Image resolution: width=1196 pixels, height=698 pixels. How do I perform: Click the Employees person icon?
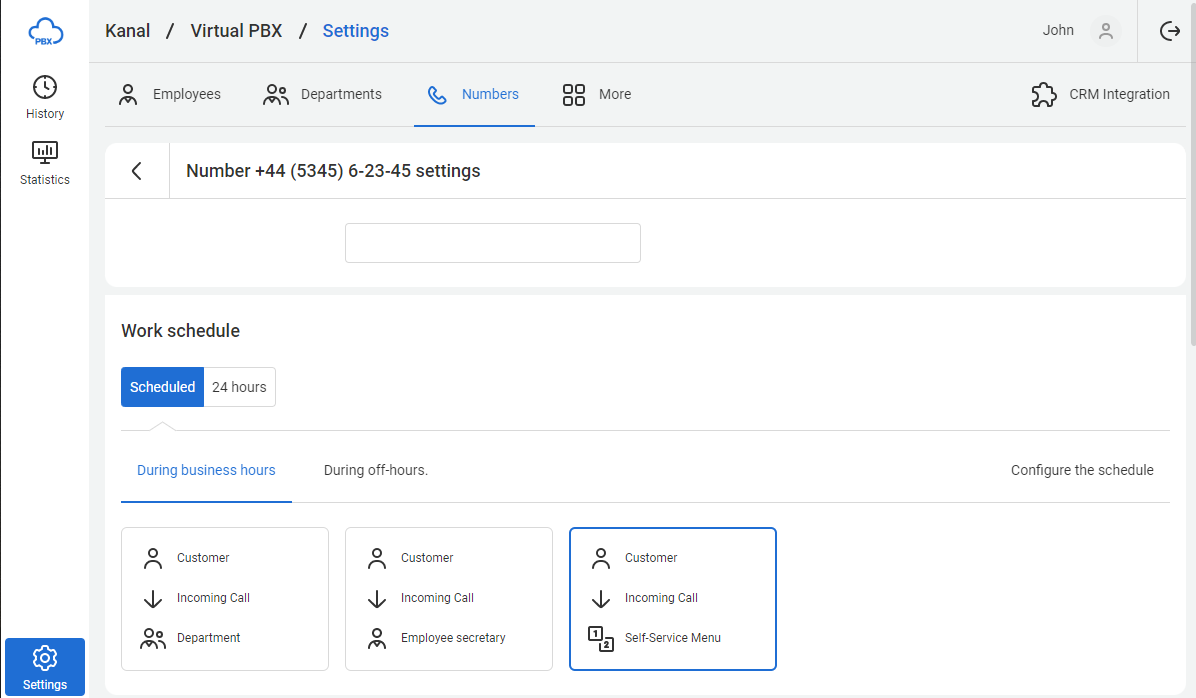click(x=128, y=95)
